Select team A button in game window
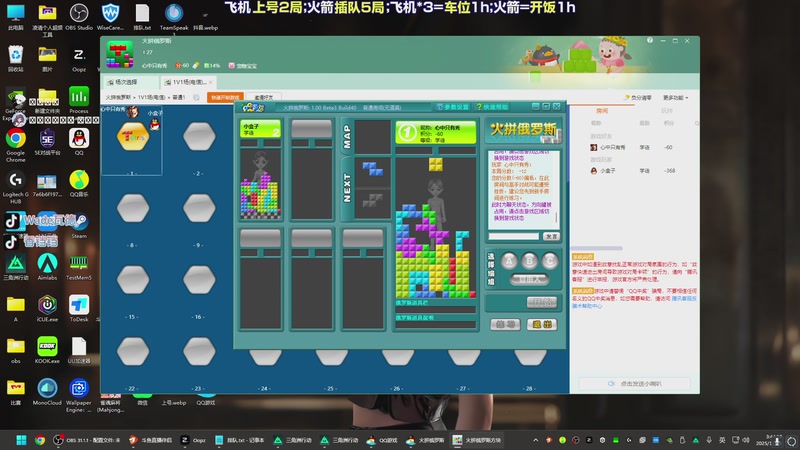The height and width of the screenshot is (450, 800). point(509,261)
